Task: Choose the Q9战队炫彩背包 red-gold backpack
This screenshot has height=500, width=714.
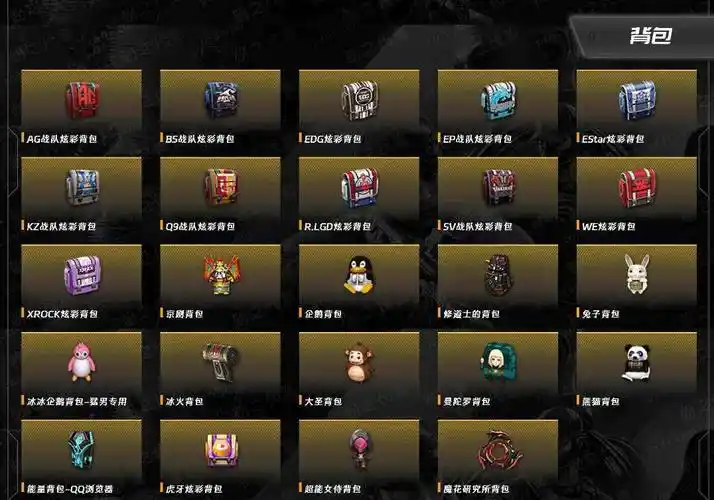Action: pyautogui.click(x=221, y=187)
